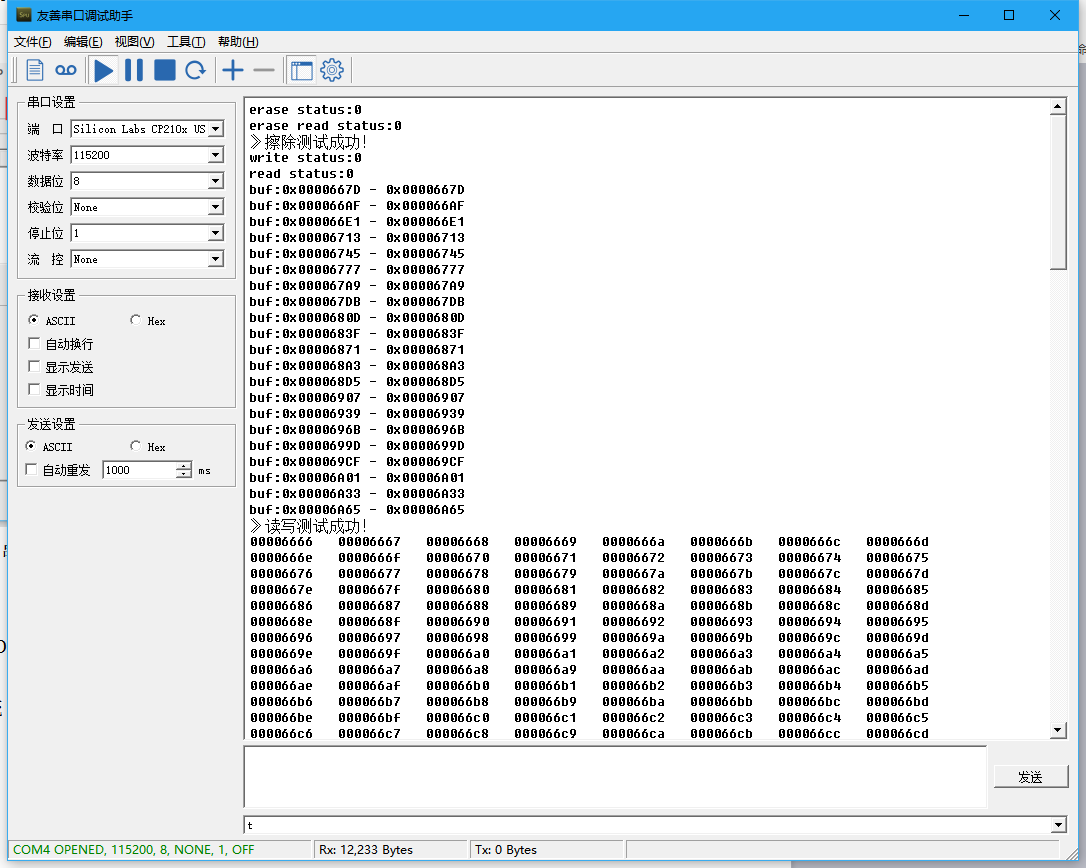Open a new serial session tab
Image resolution: width=1086 pixels, height=868 pixels.
click(x=34, y=70)
